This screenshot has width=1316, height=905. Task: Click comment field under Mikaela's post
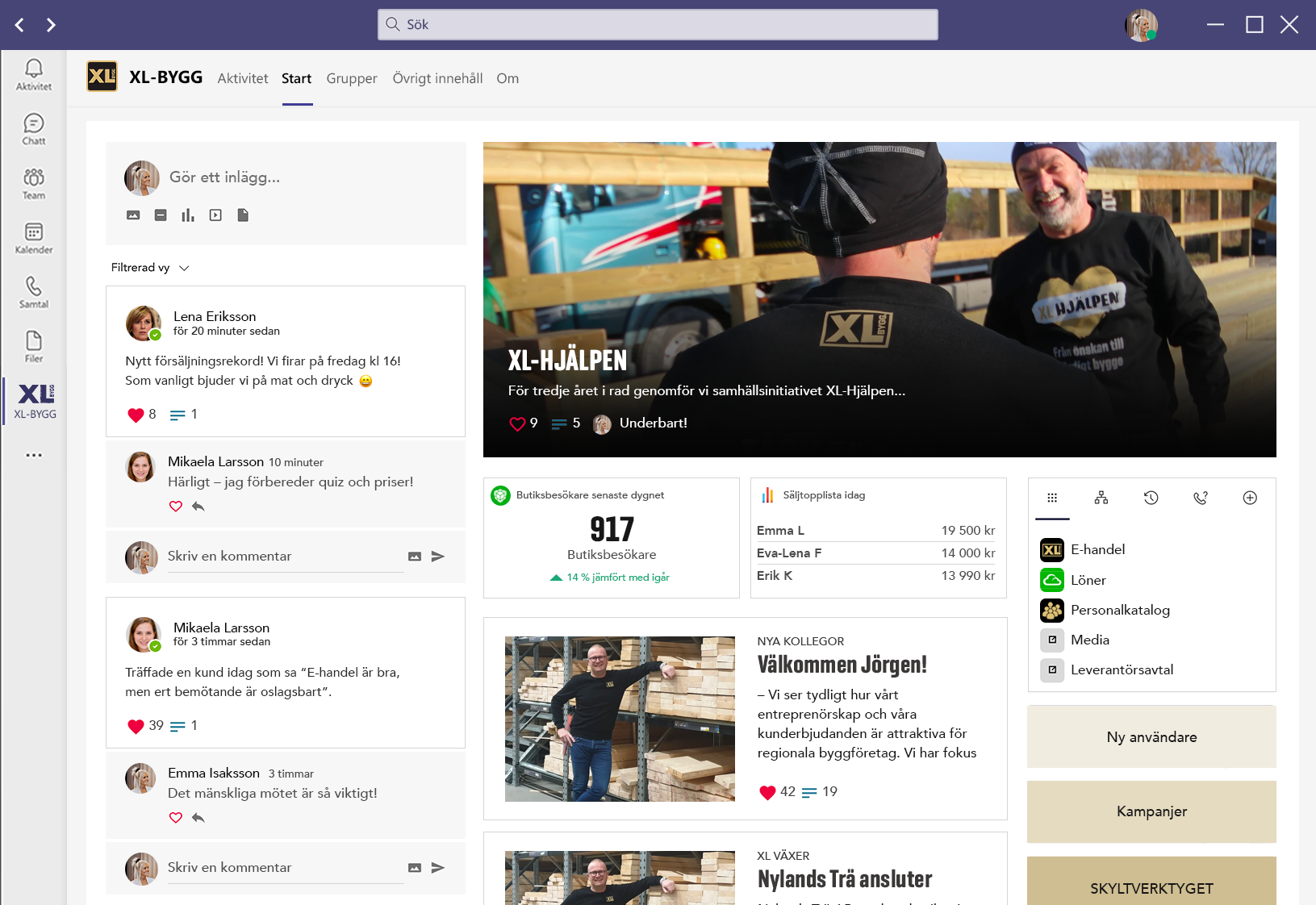point(286,868)
